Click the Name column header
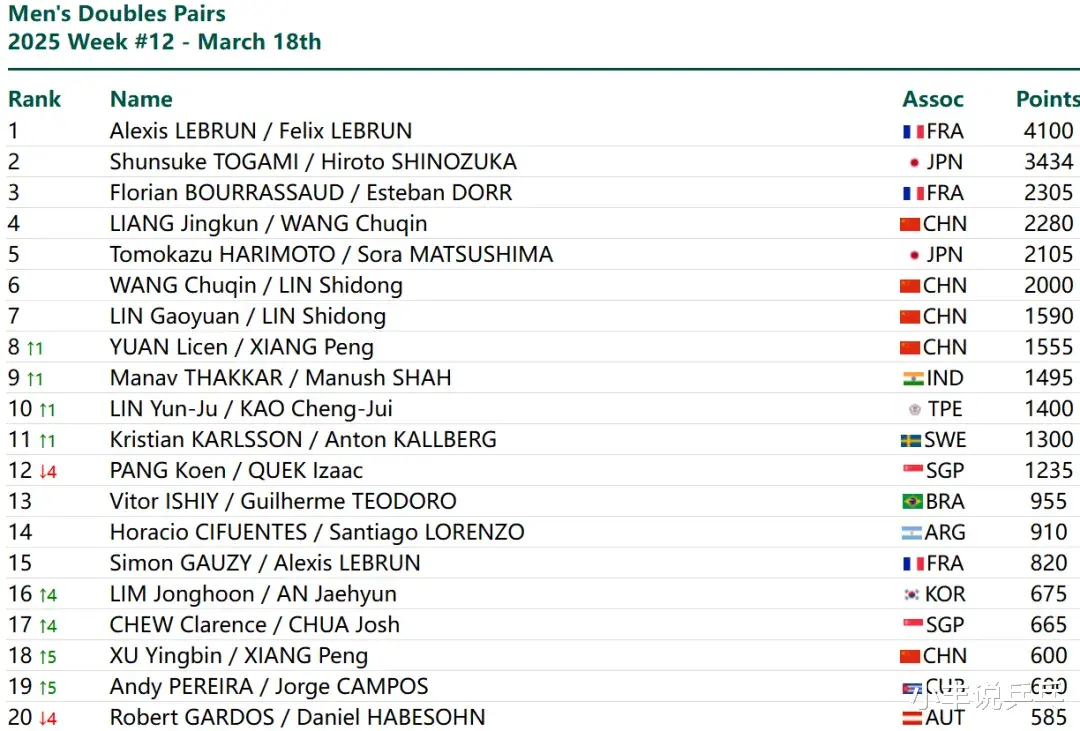 (141, 99)
